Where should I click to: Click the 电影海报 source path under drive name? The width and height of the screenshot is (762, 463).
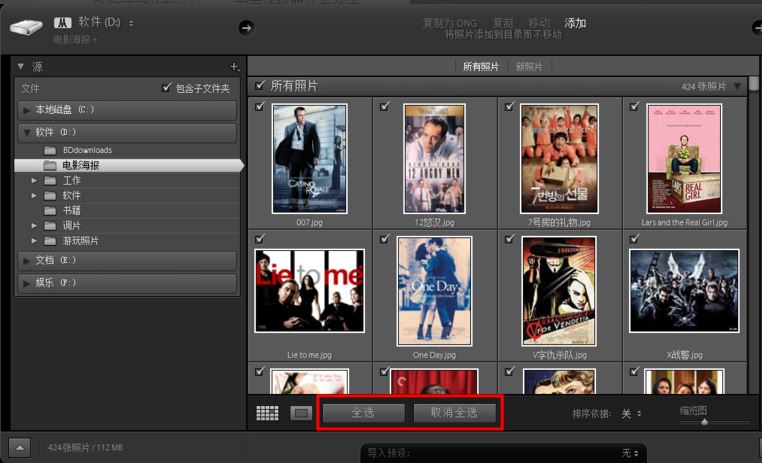(75, 39)
